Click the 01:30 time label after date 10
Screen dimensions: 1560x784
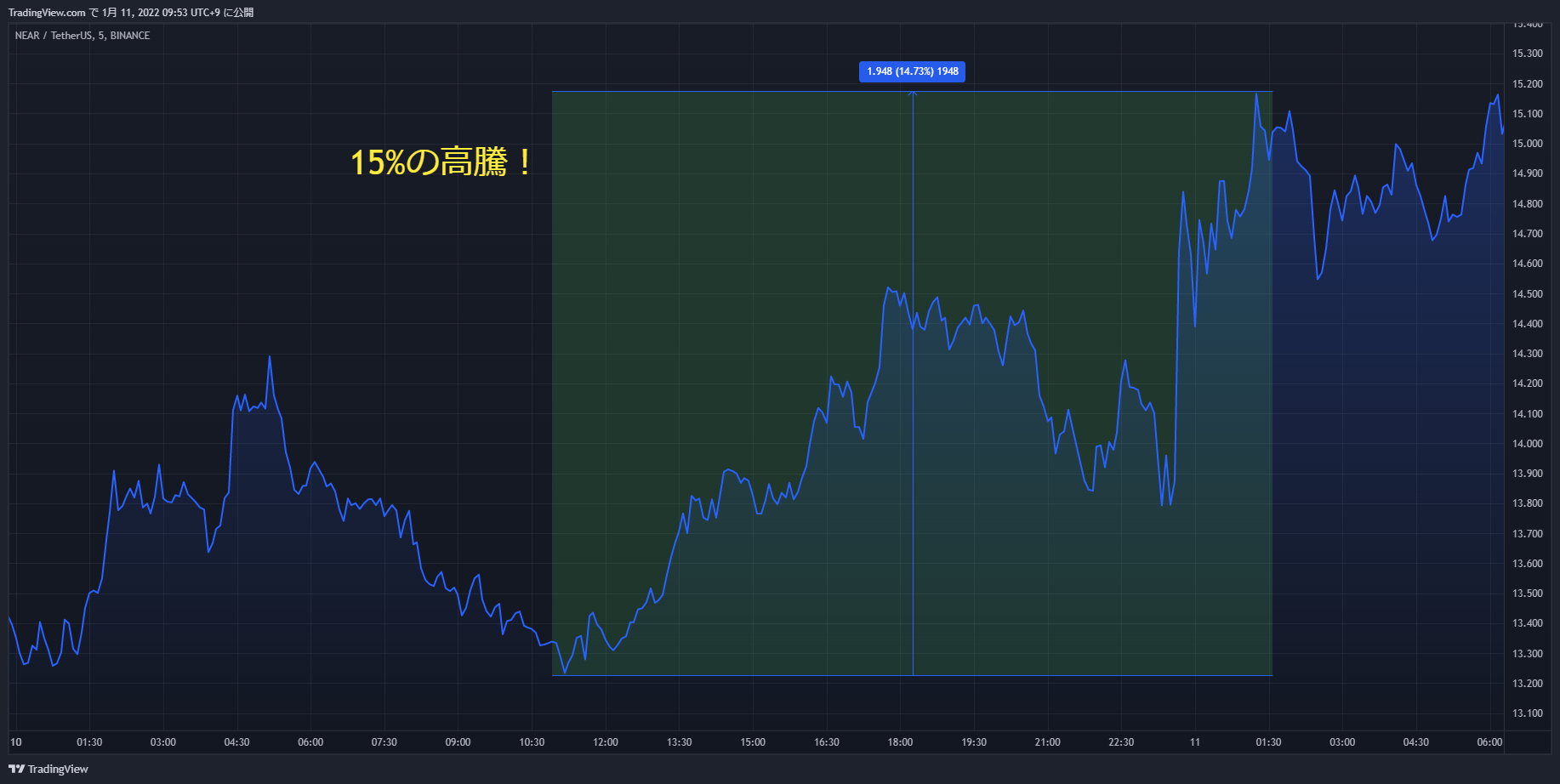coord(89,742)
